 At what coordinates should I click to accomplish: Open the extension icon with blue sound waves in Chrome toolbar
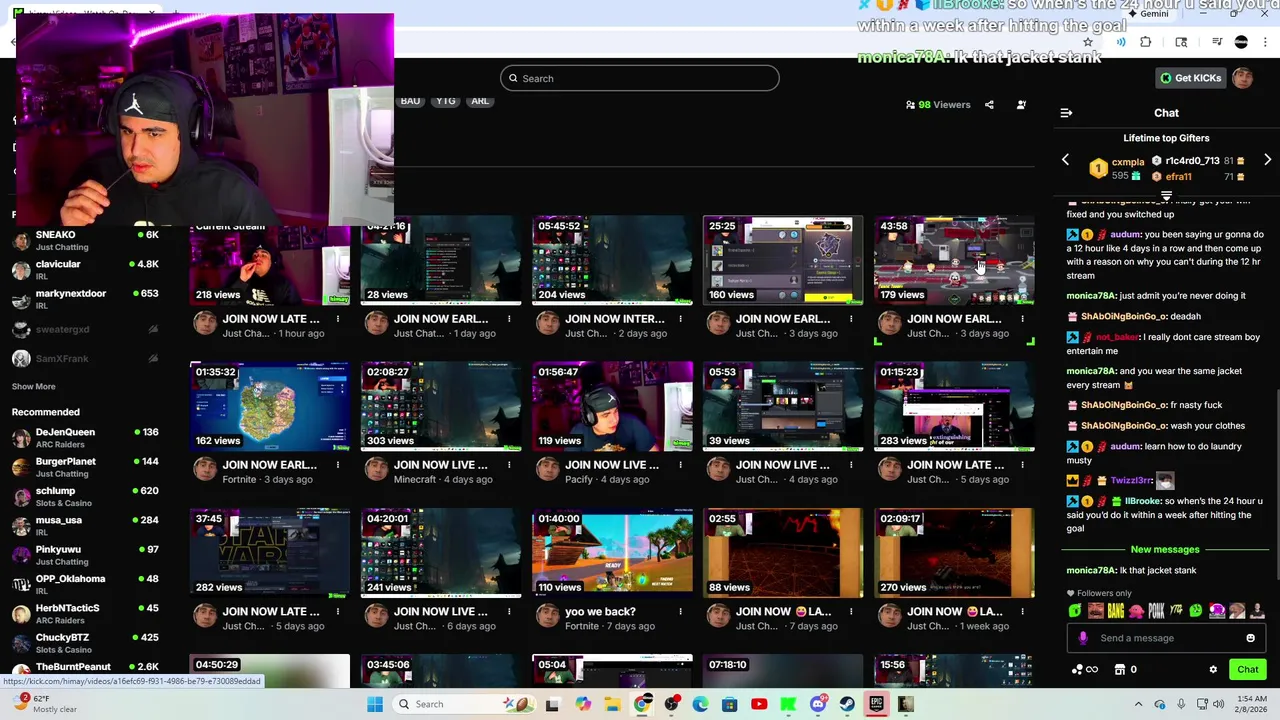[x=1120, y=42]
